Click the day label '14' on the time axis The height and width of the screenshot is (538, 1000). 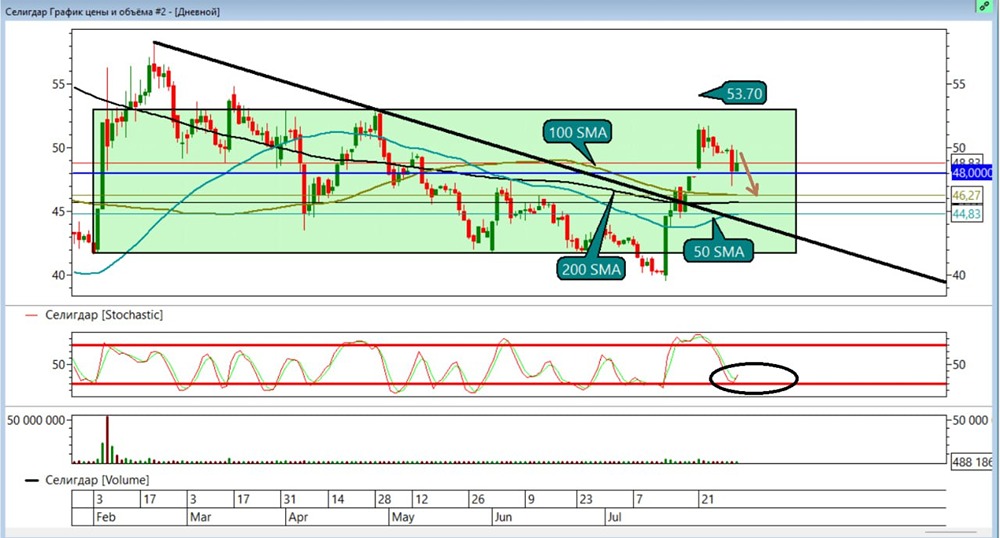pyautogui.click(x=337, y=500)
